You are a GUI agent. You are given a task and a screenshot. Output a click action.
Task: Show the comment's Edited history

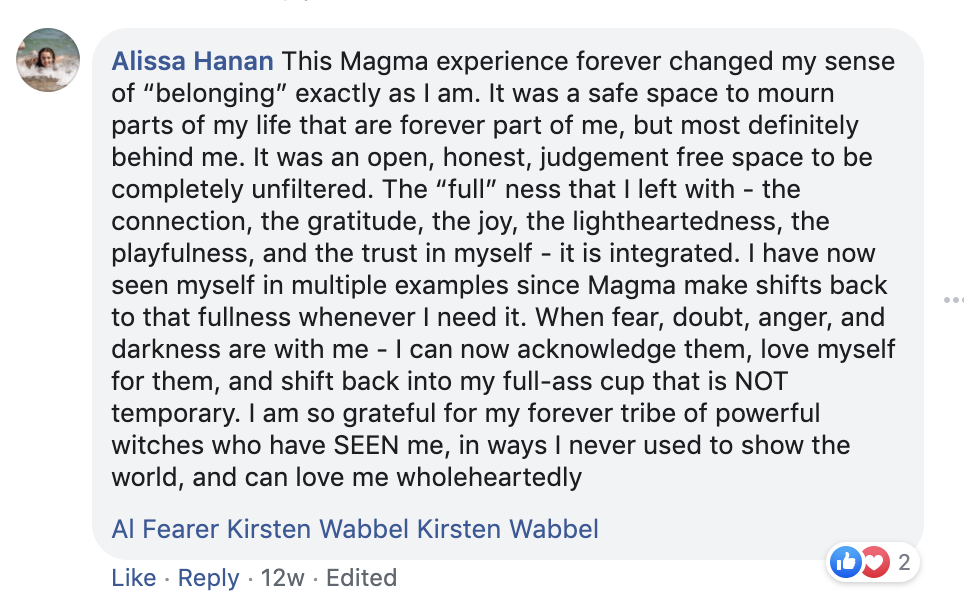360,578
